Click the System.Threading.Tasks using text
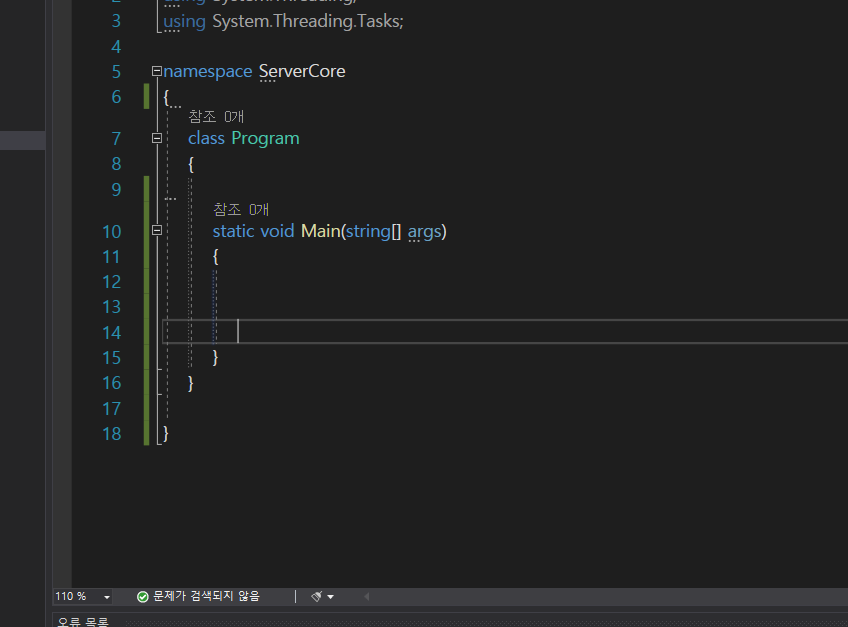The height and width of the screenshot is (627, 848). (x=308, y=21)
